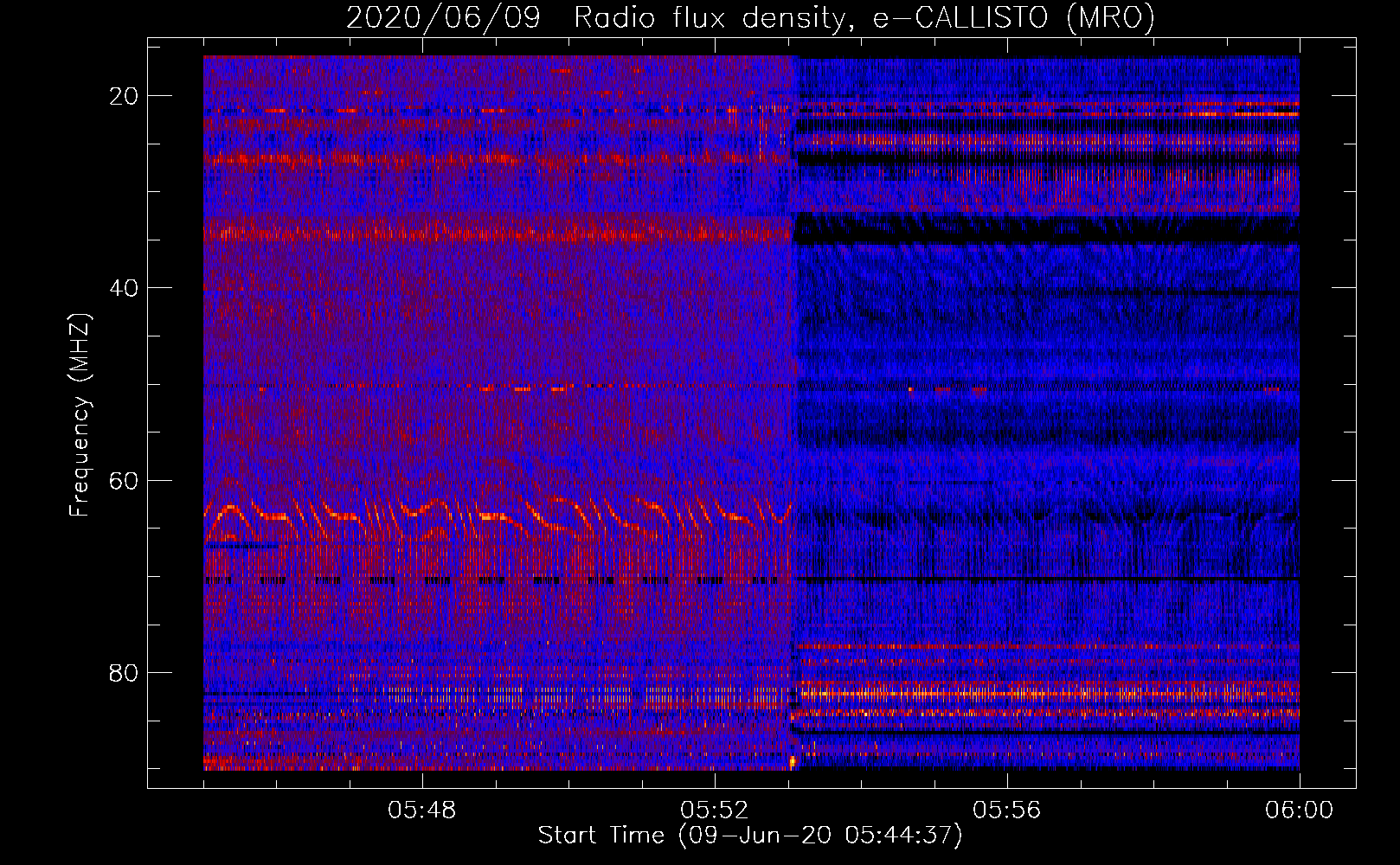The width and height of the screenshot is (1400, 865).
Task: Click the 80 frequency tick label
Action: (125, 672)
